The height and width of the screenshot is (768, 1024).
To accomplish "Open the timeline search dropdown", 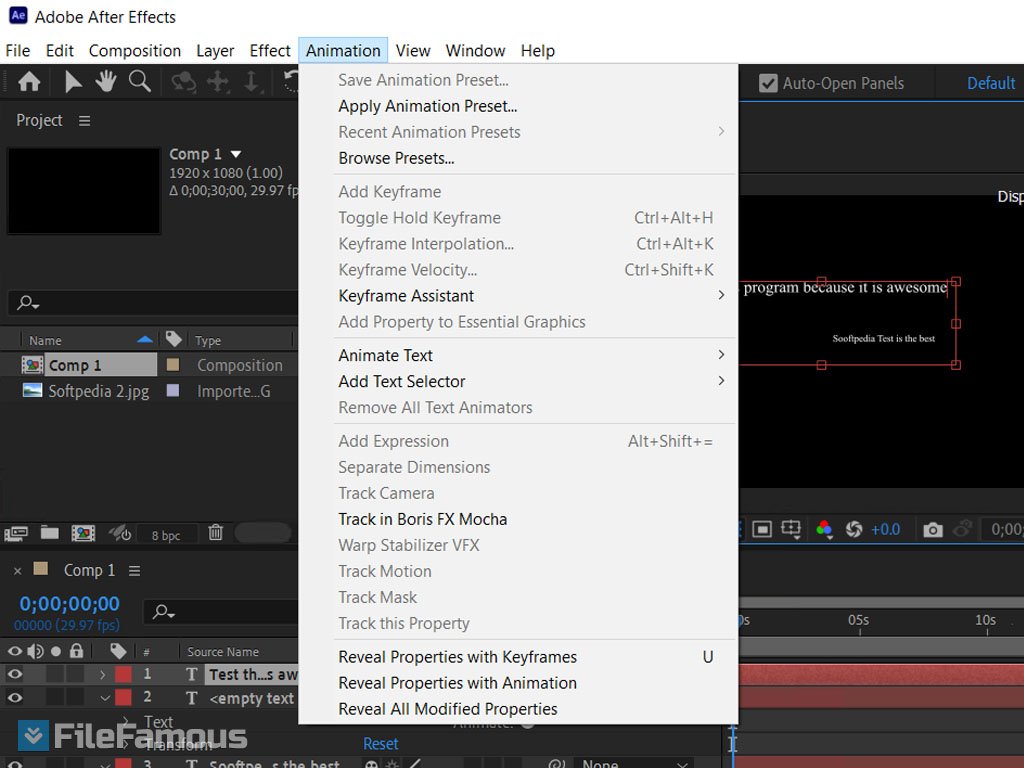I will point(163,612).
